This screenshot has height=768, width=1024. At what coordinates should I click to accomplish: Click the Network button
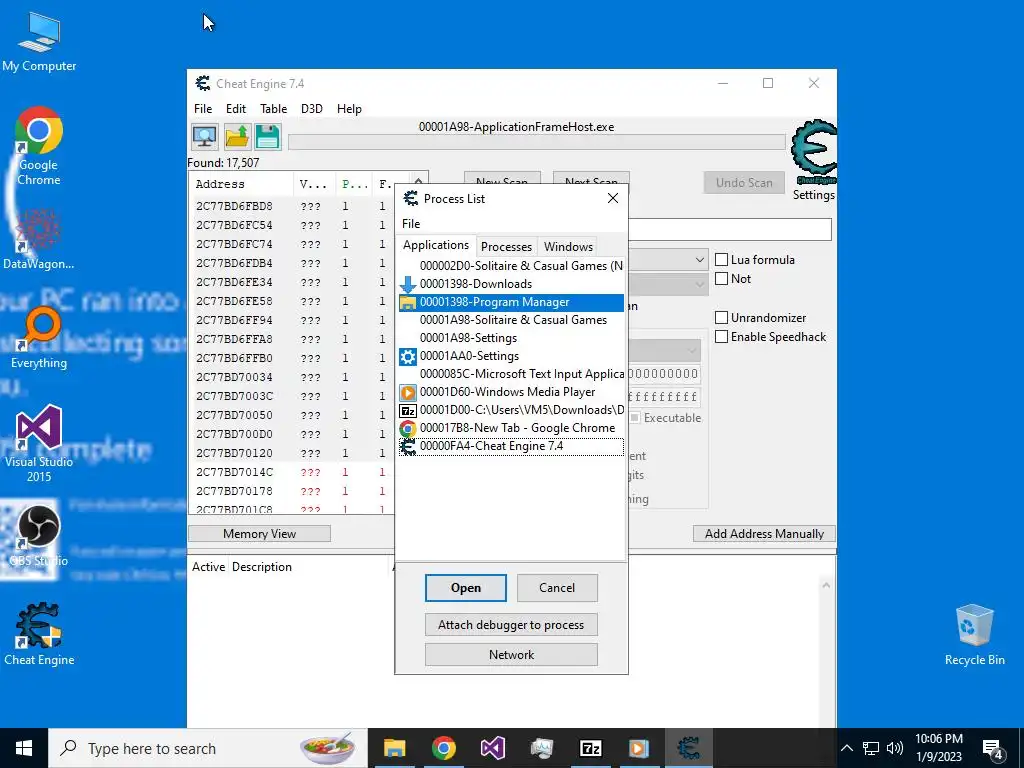tap(511, 654)
